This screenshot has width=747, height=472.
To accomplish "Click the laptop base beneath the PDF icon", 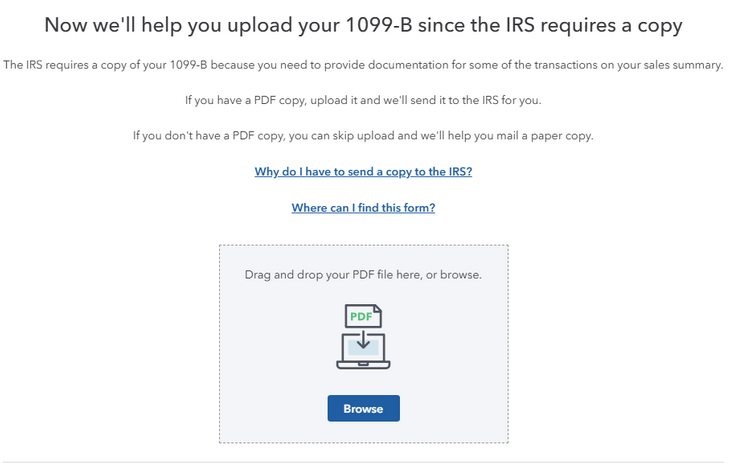I will point(363,365).
